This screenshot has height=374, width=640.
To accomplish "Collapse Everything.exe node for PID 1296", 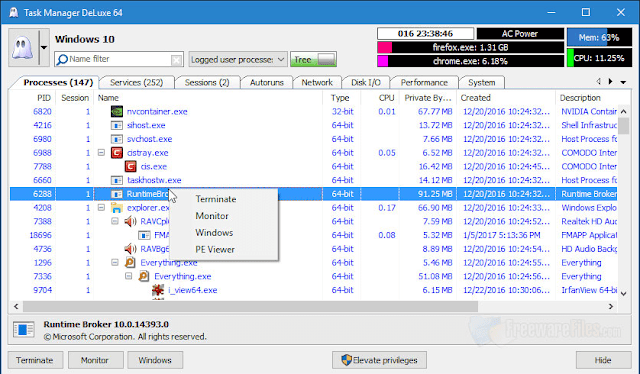I will coord(115,263).
